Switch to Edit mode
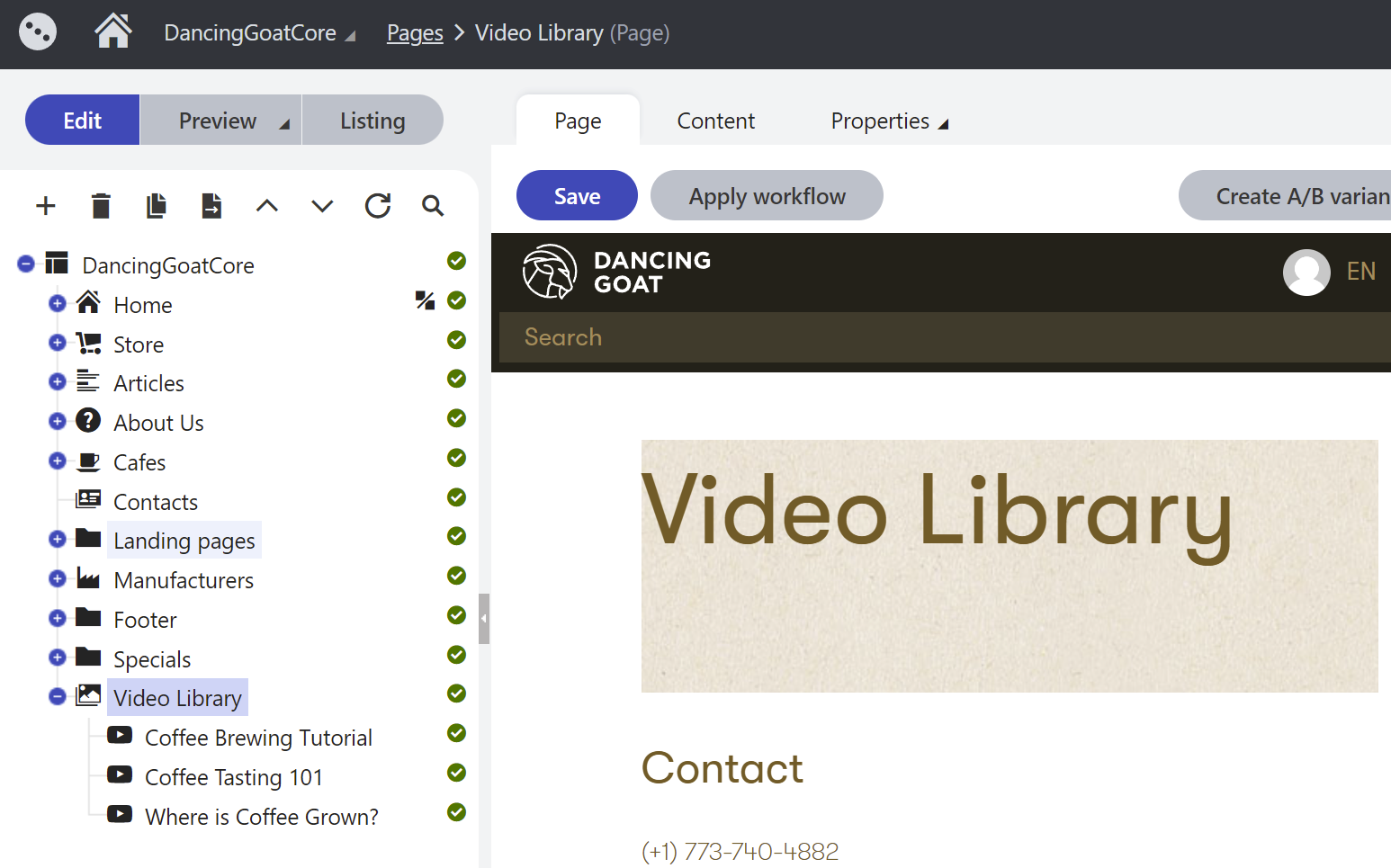Screen dimensions: 1391x868 83,120
